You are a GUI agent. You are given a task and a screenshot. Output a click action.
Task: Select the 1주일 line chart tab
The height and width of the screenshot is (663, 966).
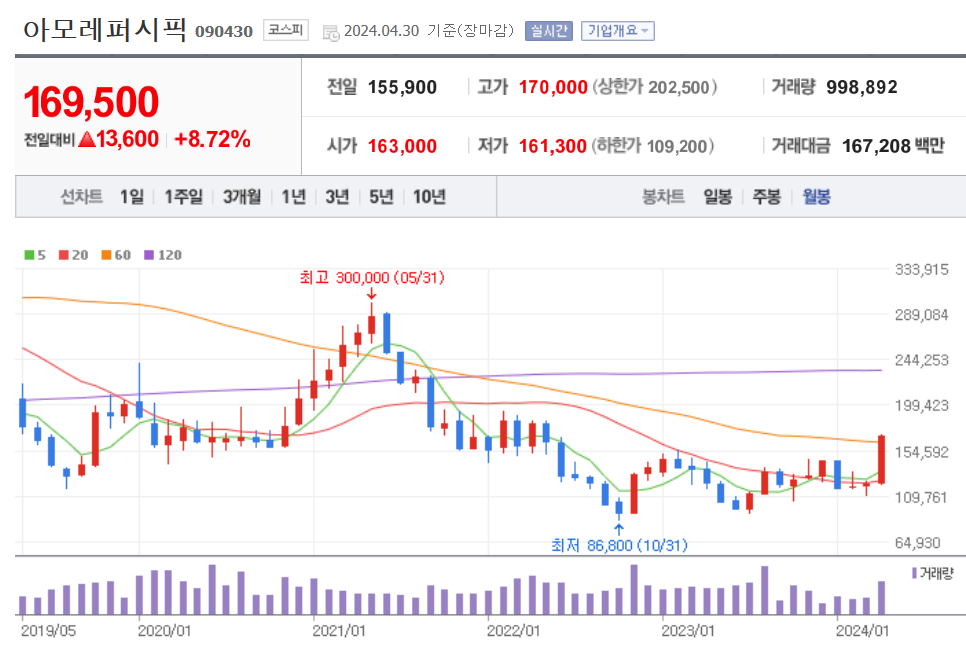click(x=184, y=197)
